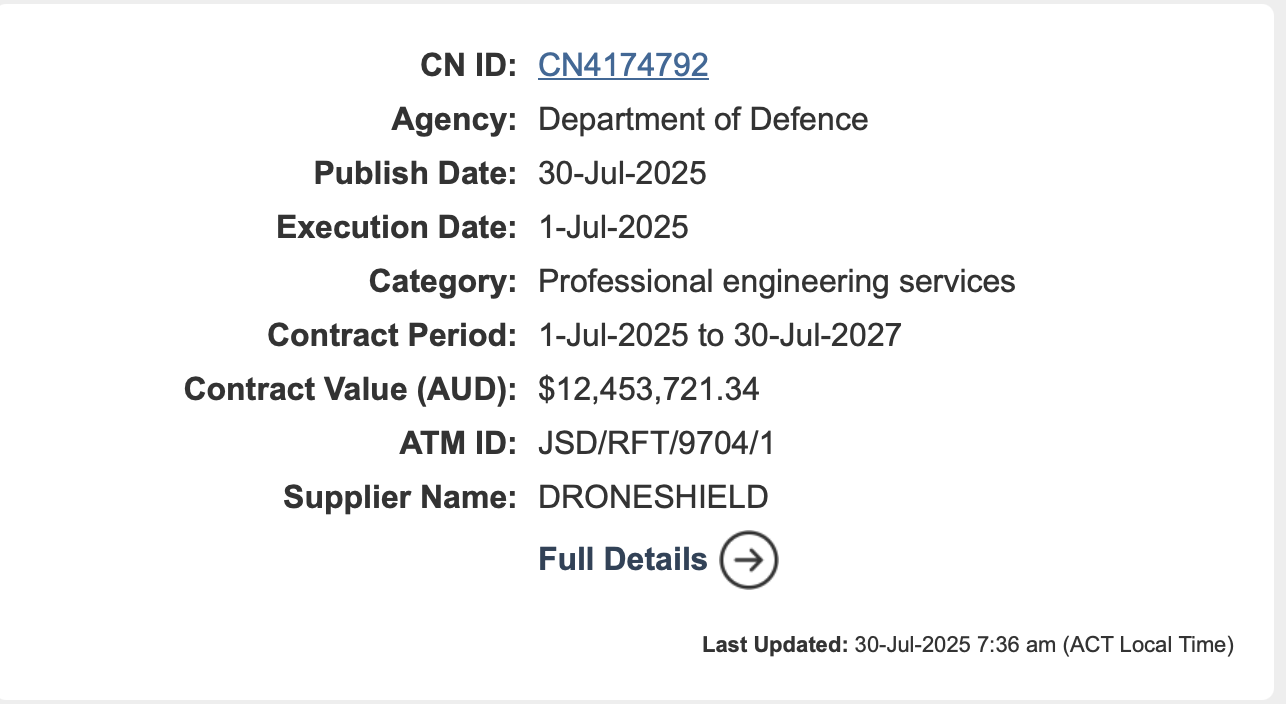This screenshot has width=1286, height=704.
Task: Click the Agency field label
Action: click(454, 120)
